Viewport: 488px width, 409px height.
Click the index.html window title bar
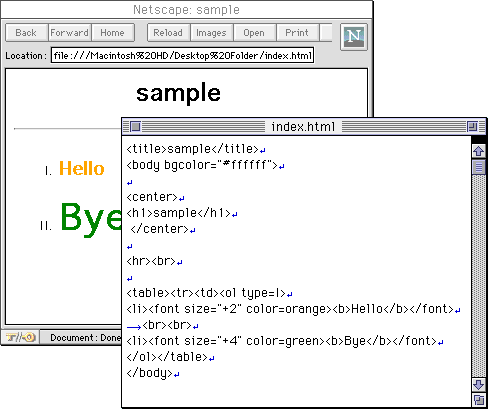click(x=303, y=127)
